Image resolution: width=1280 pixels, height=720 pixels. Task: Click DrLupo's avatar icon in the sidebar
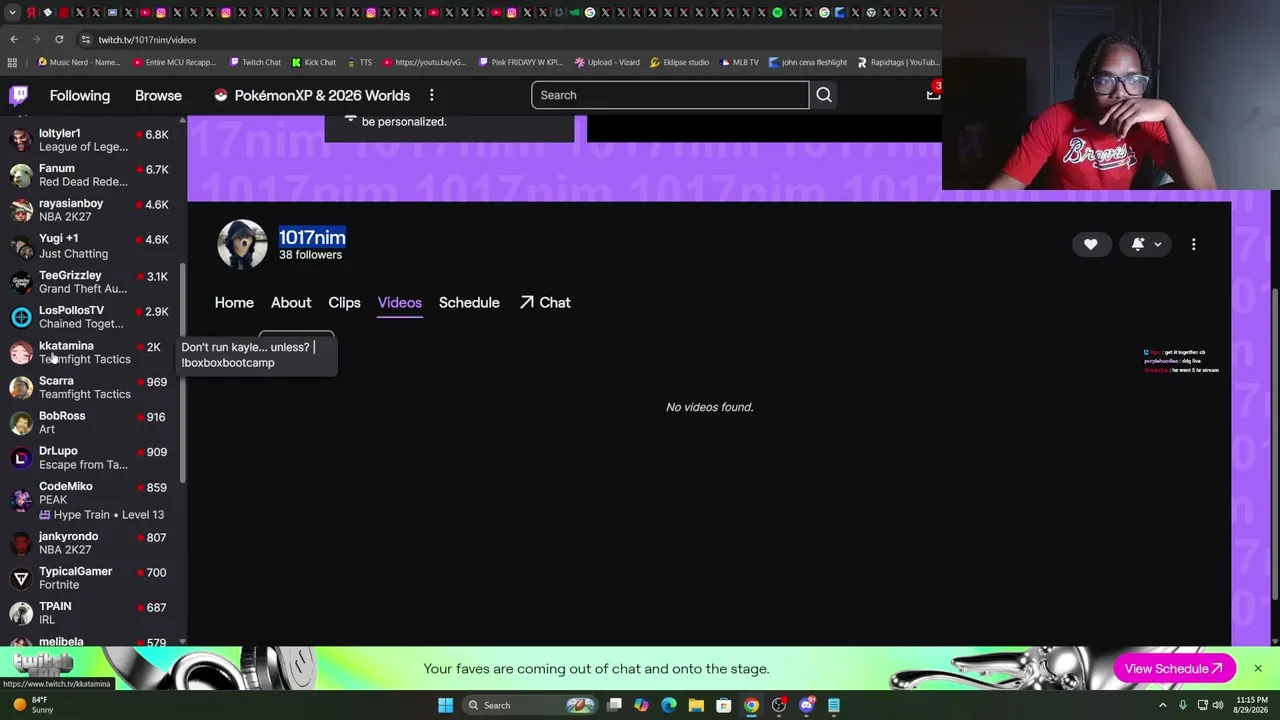[20, 457]
